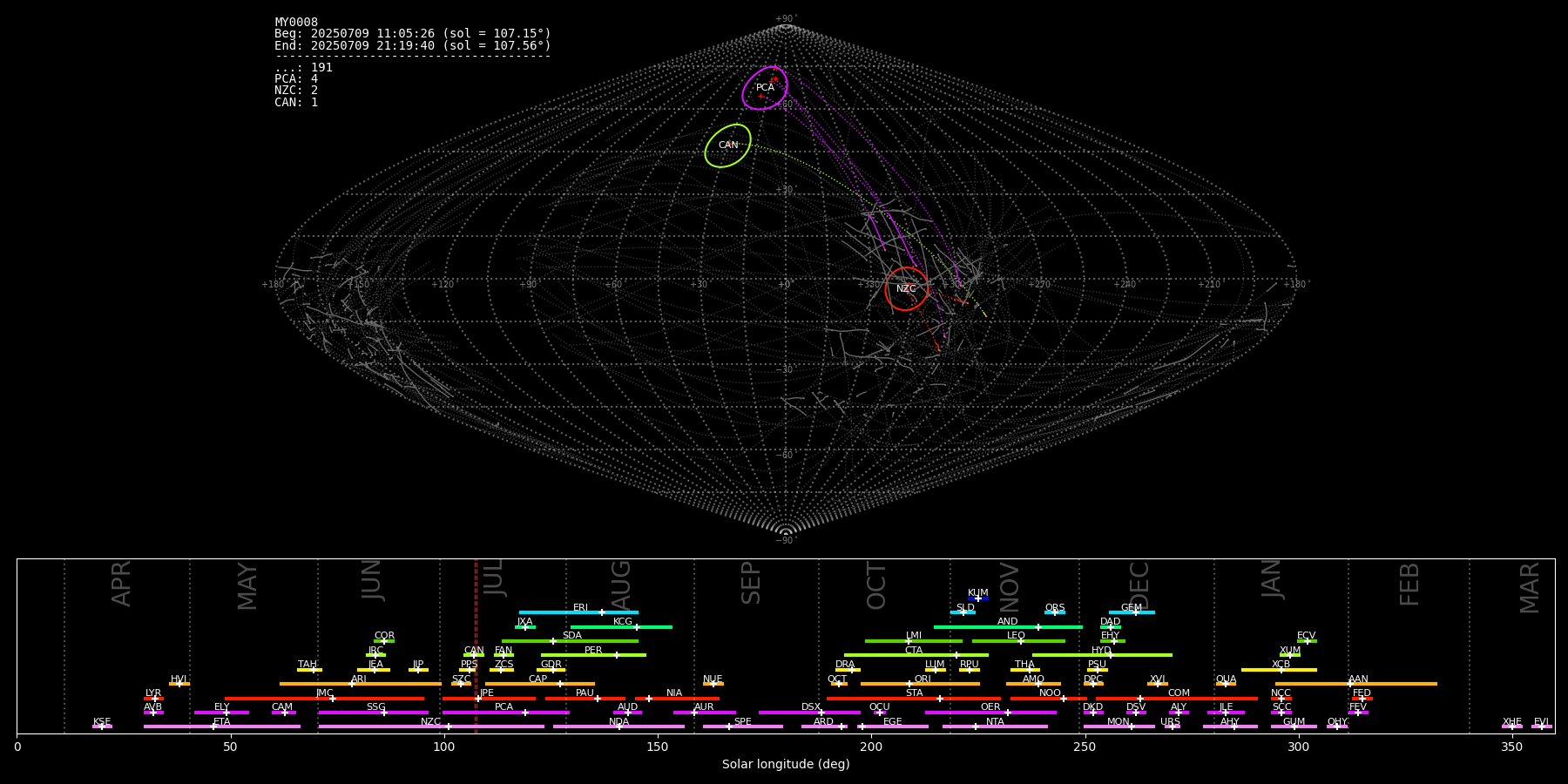This screenshot has width=1568, height=784.
Task: Click the APR month label
Action: pyautogui.click(x=121, y=584)
